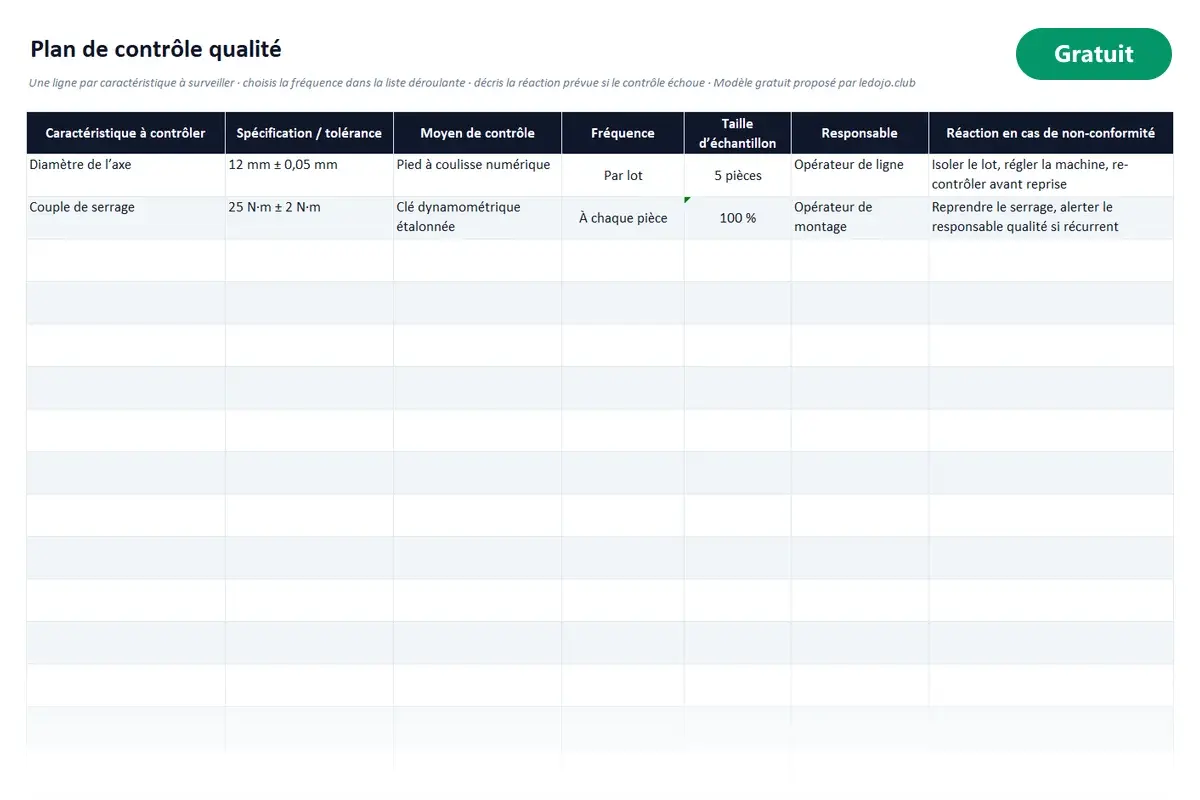Click the 'Responsable' column header

tap(860, 133)
